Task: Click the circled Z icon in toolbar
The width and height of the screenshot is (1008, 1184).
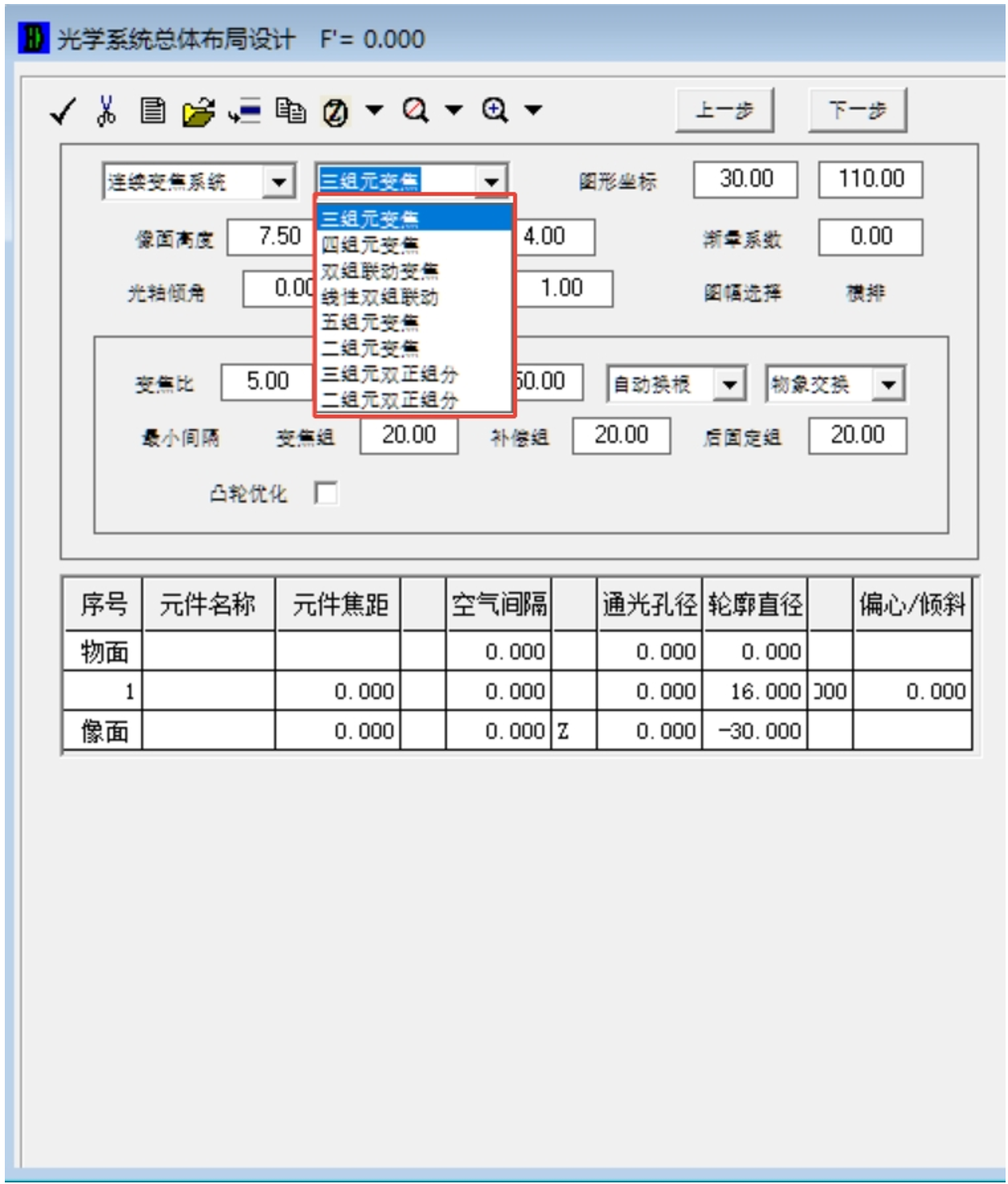Action: point(336,112)
